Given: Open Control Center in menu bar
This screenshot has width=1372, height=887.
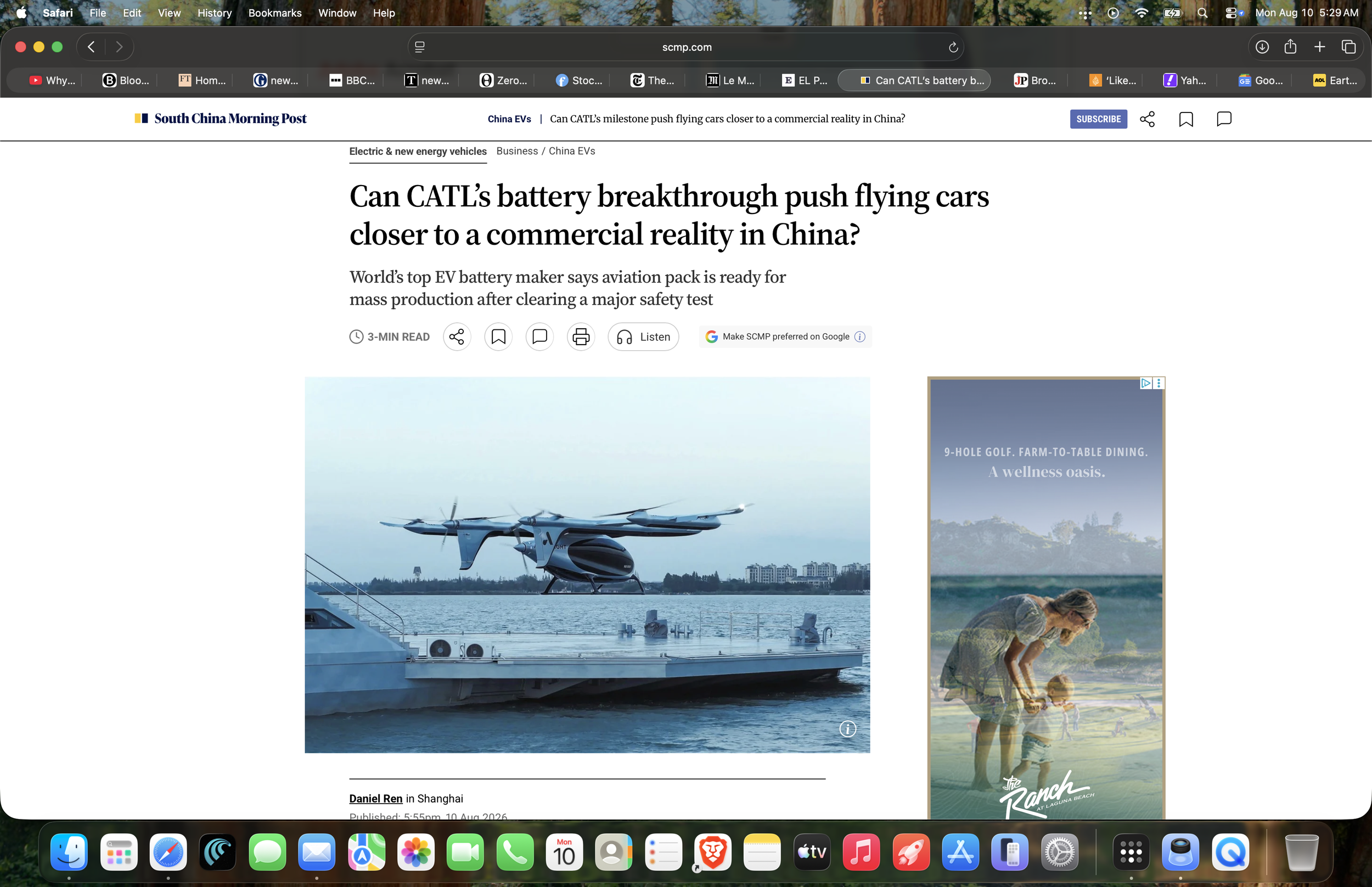Looking at the screenshot, I should click(1230, 13).
